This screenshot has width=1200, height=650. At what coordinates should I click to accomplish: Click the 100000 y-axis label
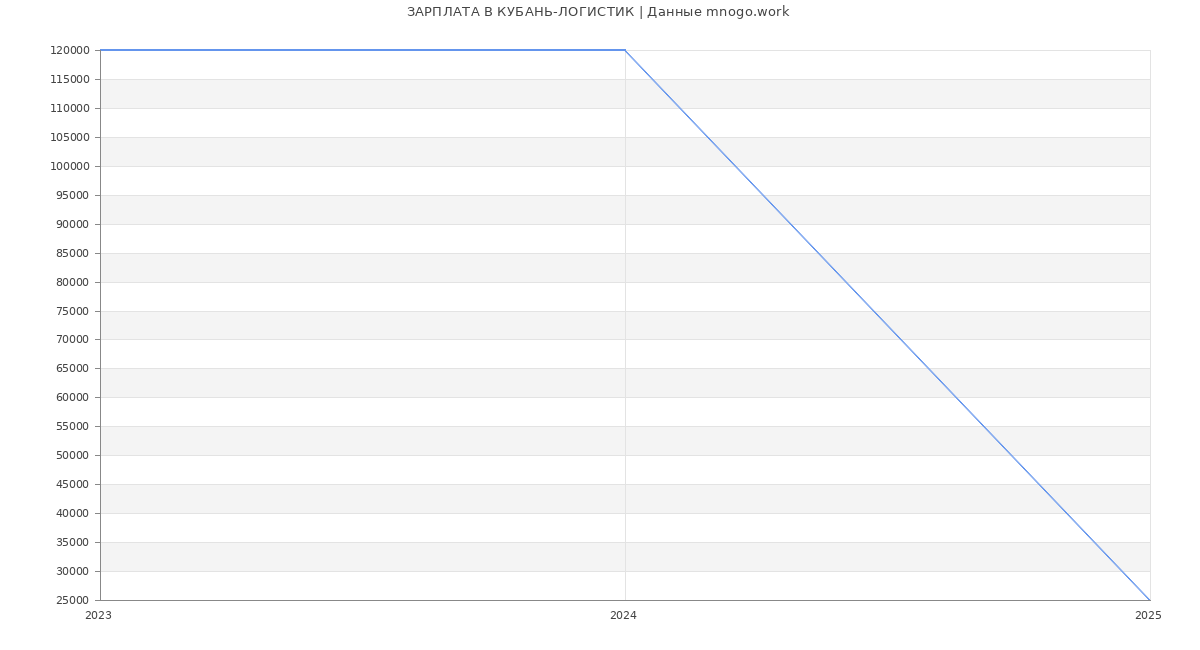pyautogui.click(x=69, y=166)
